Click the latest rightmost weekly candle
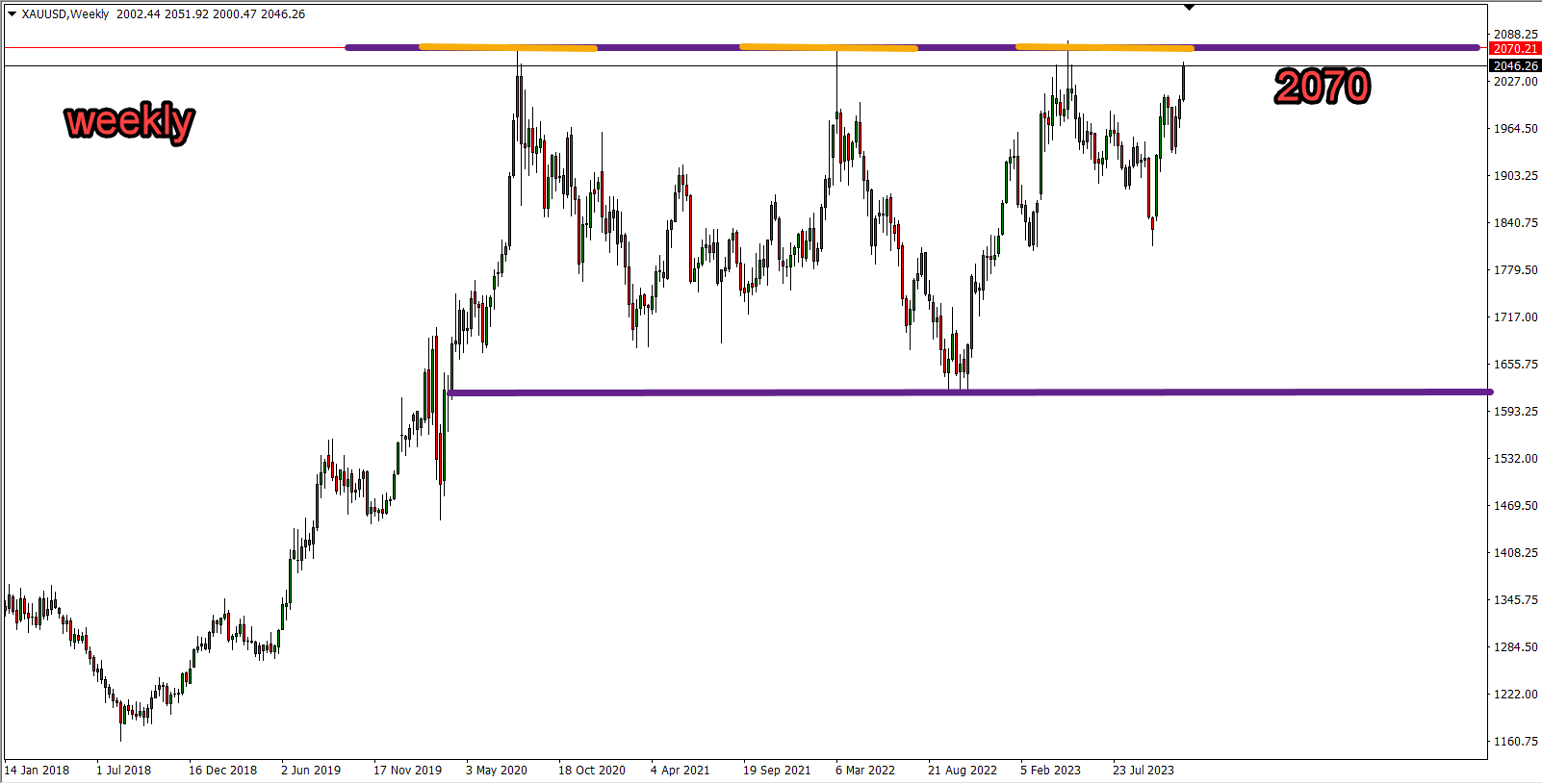This screenshot has height=784, width=1542. 1183,82
